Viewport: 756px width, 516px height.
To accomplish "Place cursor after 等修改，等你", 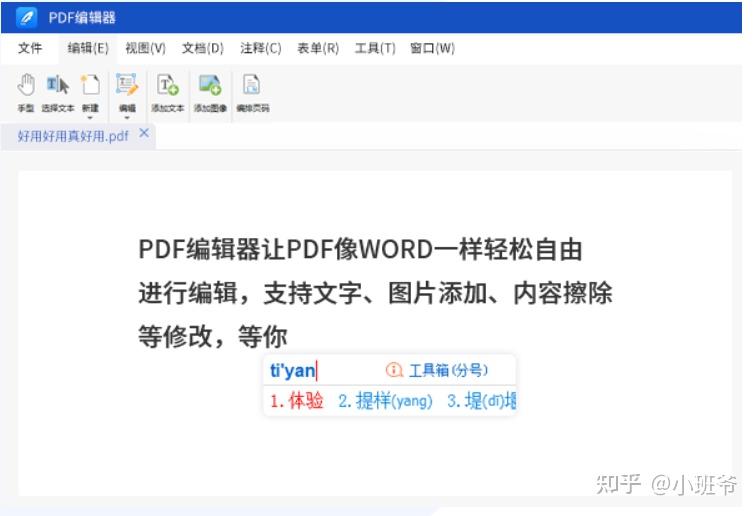I will tap(288, 336).
